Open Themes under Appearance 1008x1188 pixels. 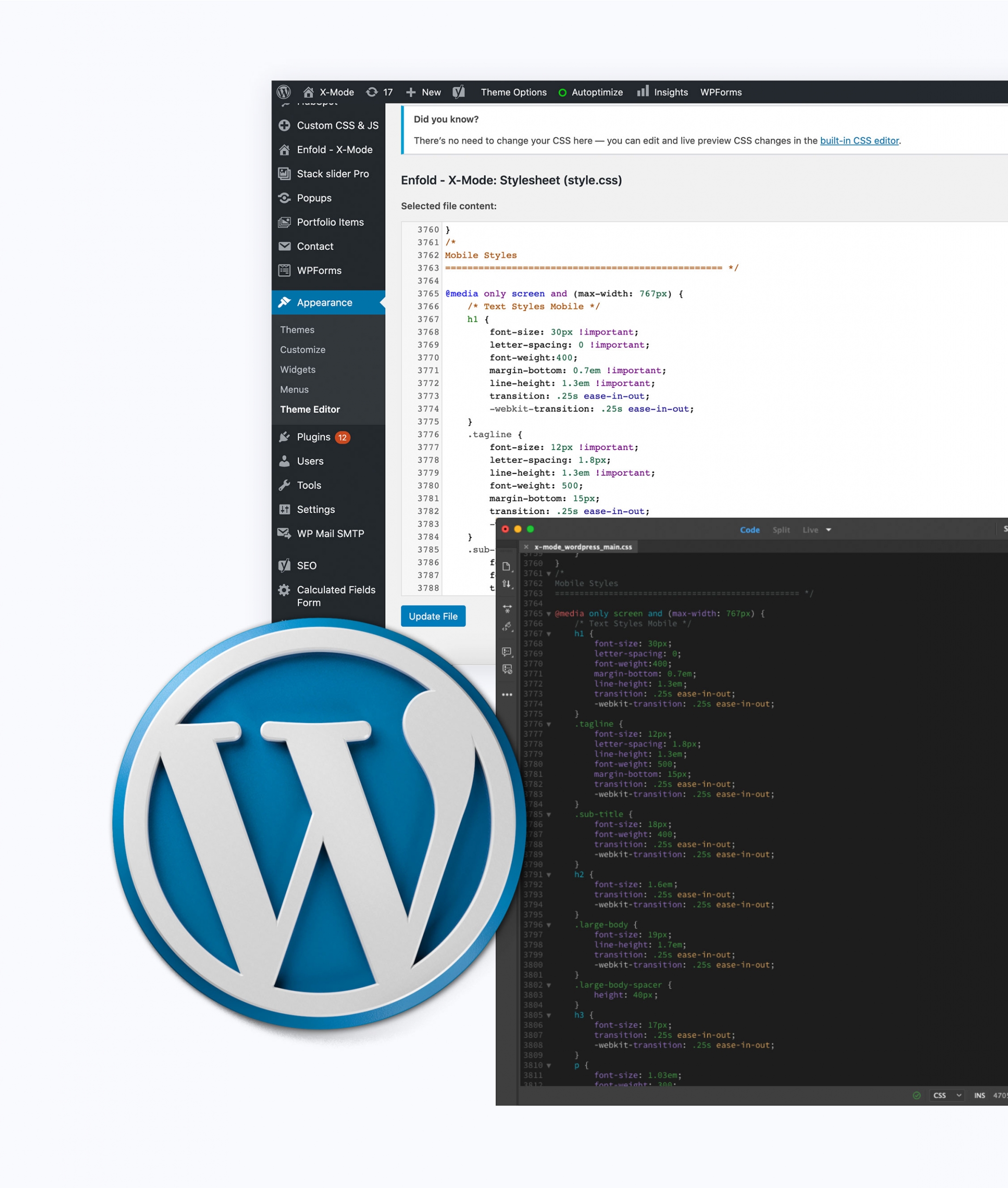(297, 329)
